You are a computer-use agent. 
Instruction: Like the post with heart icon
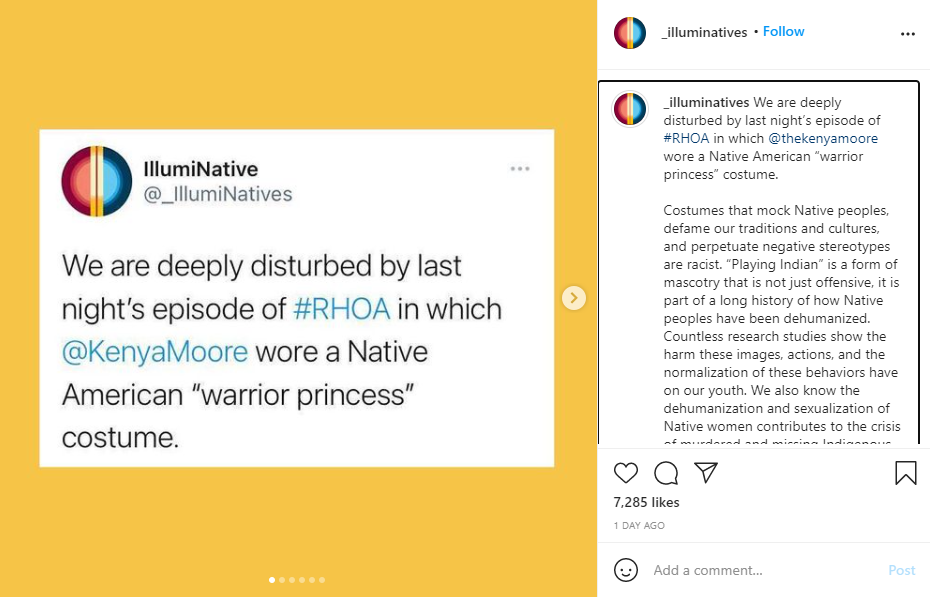click(x=626, y=473)
